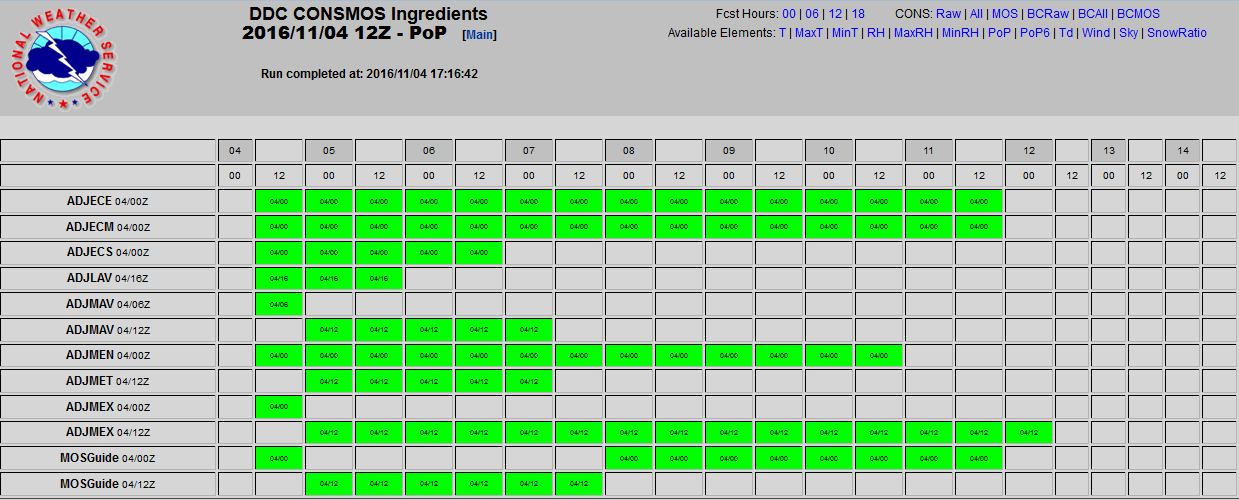Click first green cell in ADJMAV 04/06Z row

click(x=279, y=304)
